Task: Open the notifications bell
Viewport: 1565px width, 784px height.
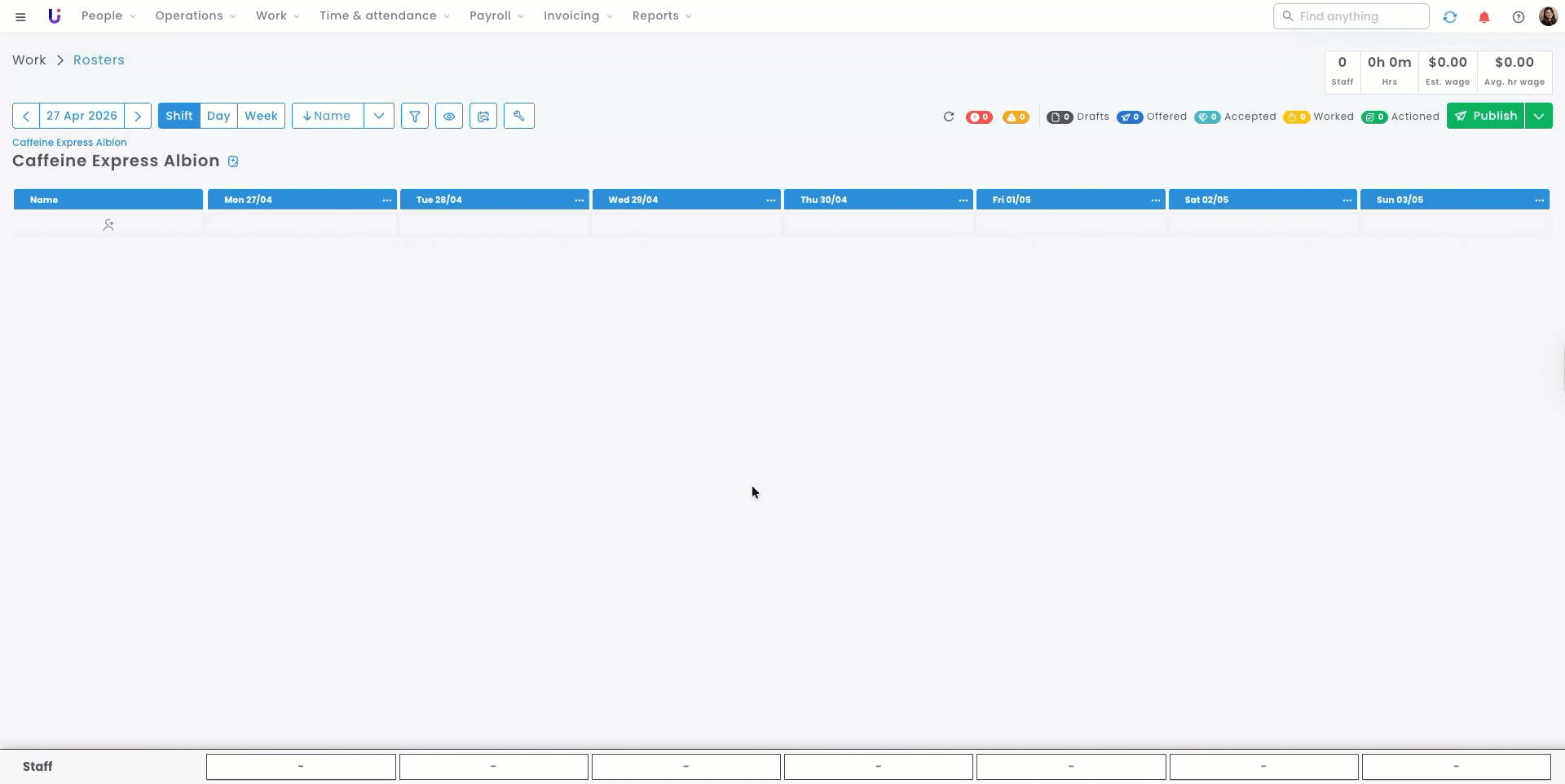Action: (x=1483, y=16)
